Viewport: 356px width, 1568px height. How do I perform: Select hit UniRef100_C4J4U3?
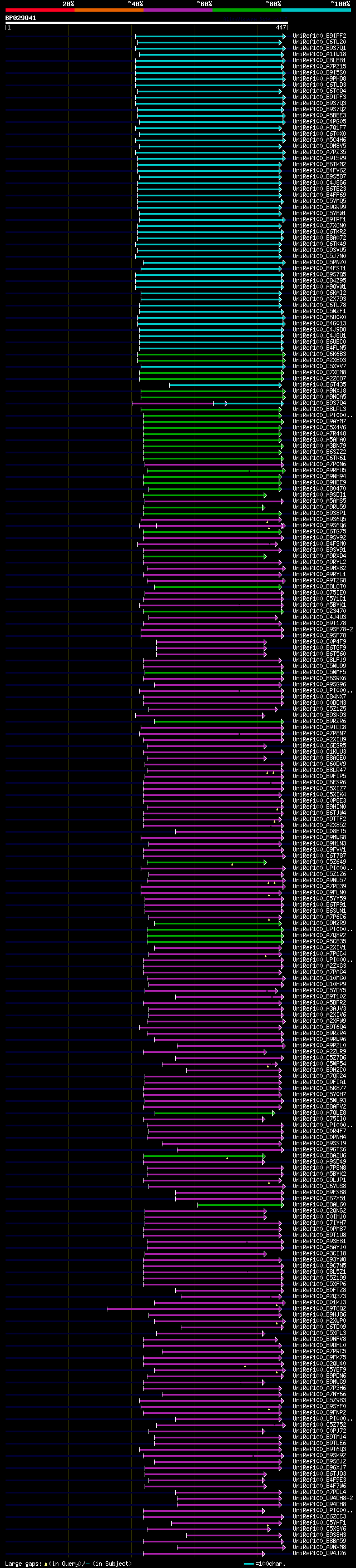click(319, 617)
